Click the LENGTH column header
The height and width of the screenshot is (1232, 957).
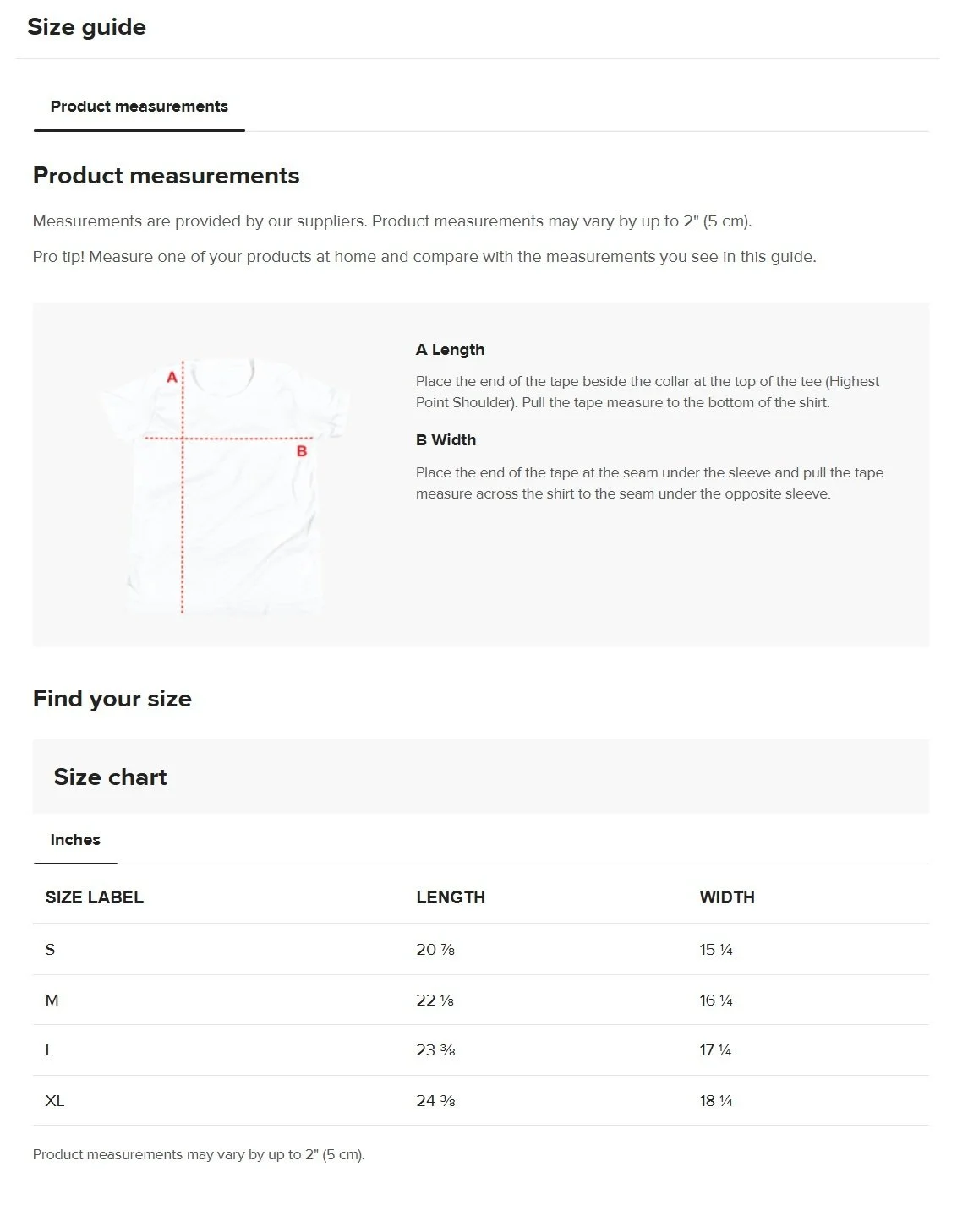(x=451, y=897)
